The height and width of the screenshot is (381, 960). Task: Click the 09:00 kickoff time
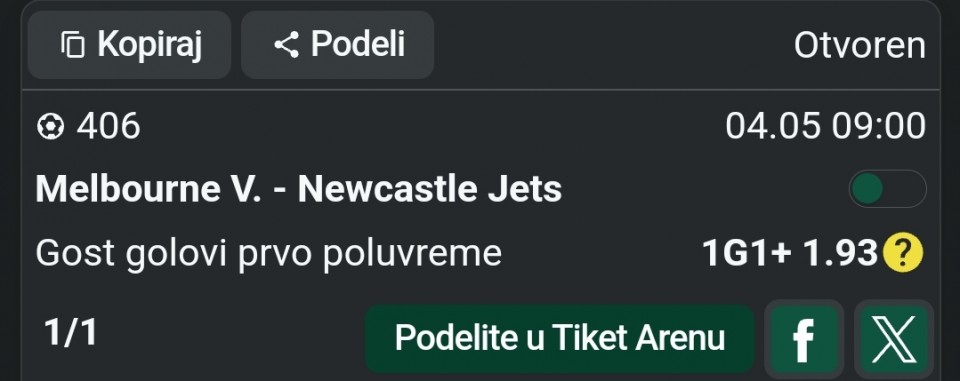(x=879, y=126)
